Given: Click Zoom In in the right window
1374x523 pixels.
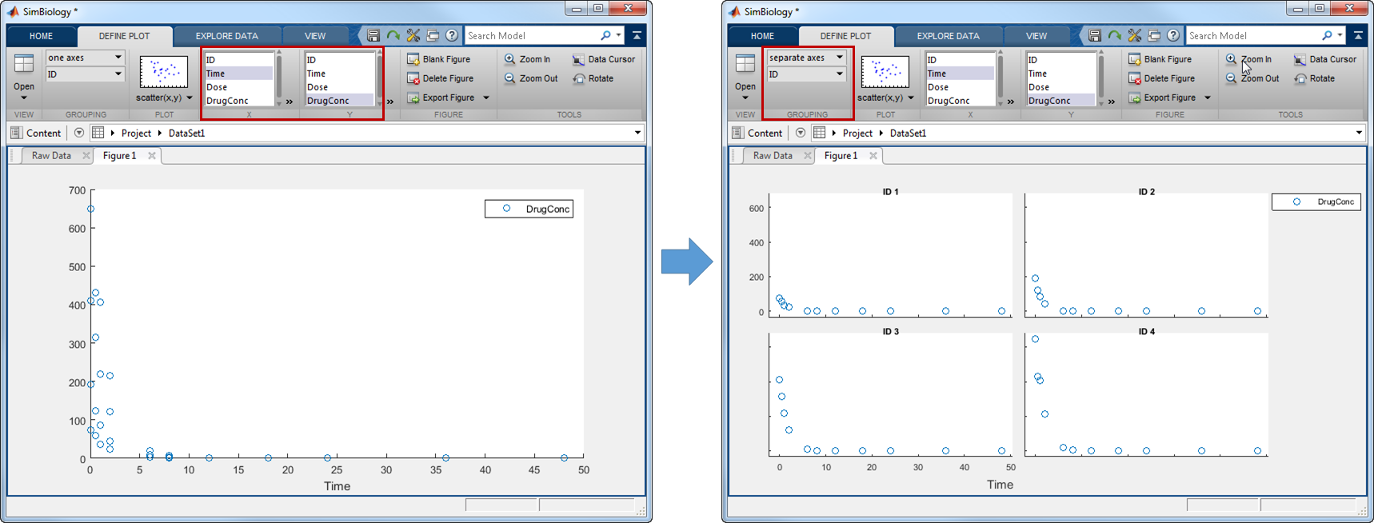Looking at the screenshot, I should coord(1249,59).
